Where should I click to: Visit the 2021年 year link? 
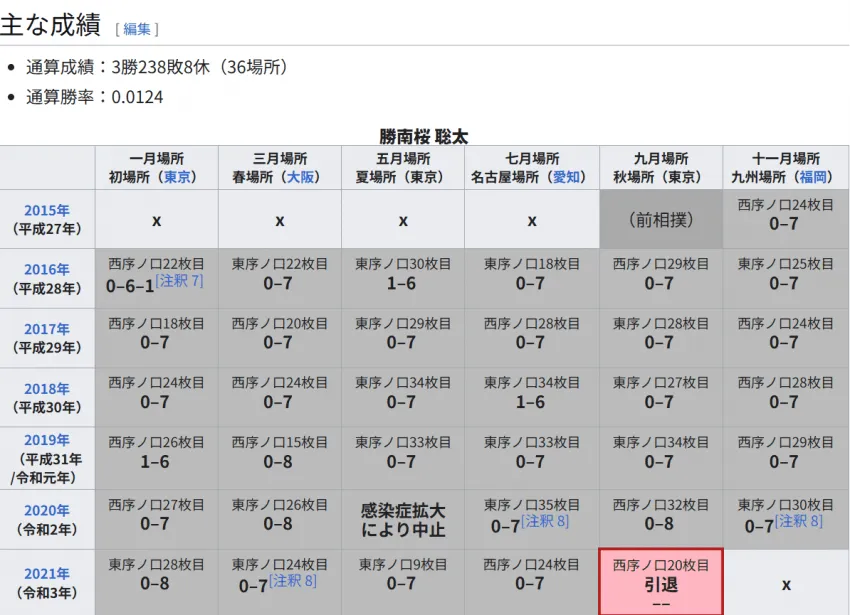pyautogui.click(x=47, y=574)
